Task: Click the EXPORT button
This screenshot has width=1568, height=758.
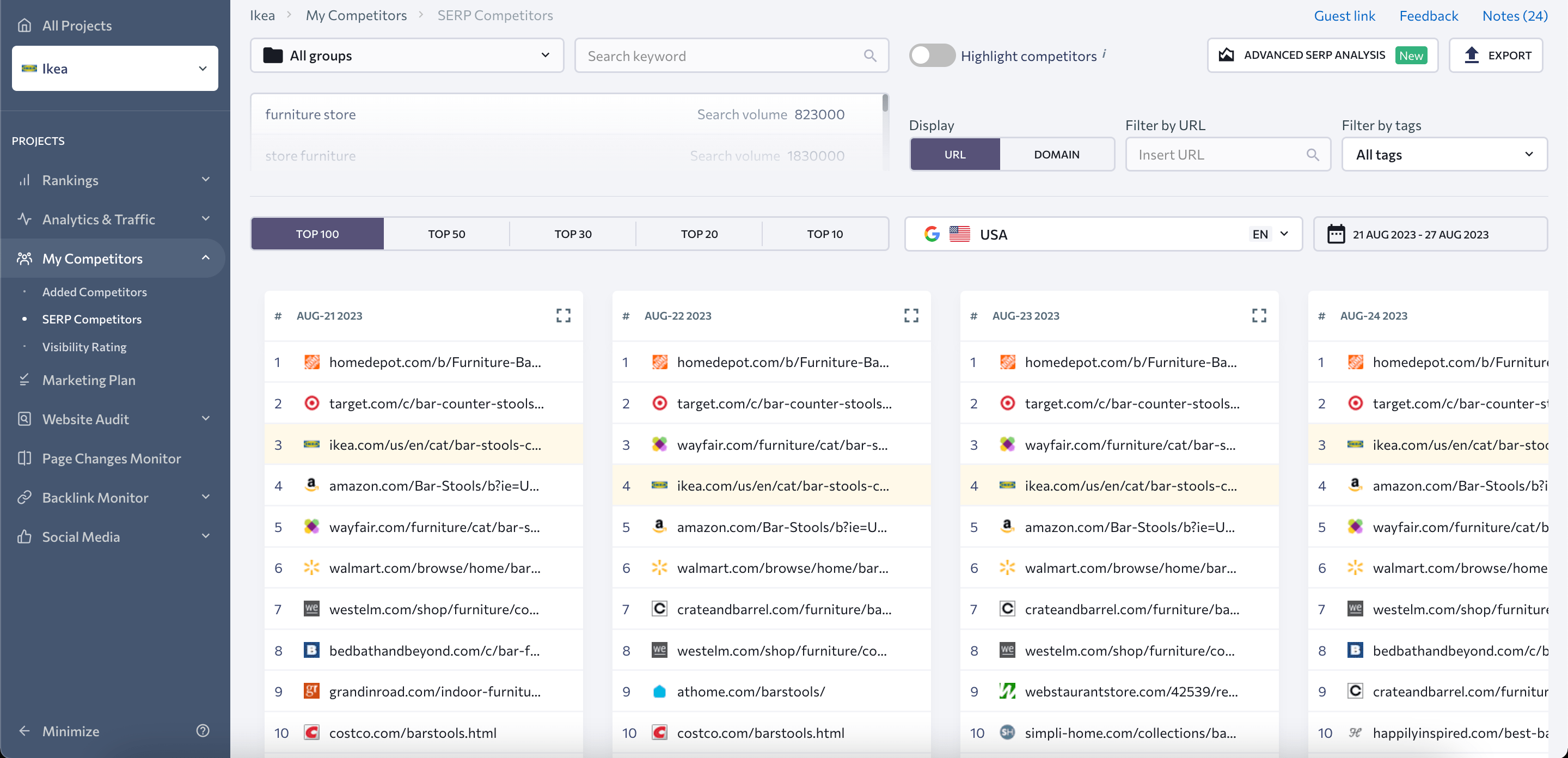Action: [x=1496, y=56]
